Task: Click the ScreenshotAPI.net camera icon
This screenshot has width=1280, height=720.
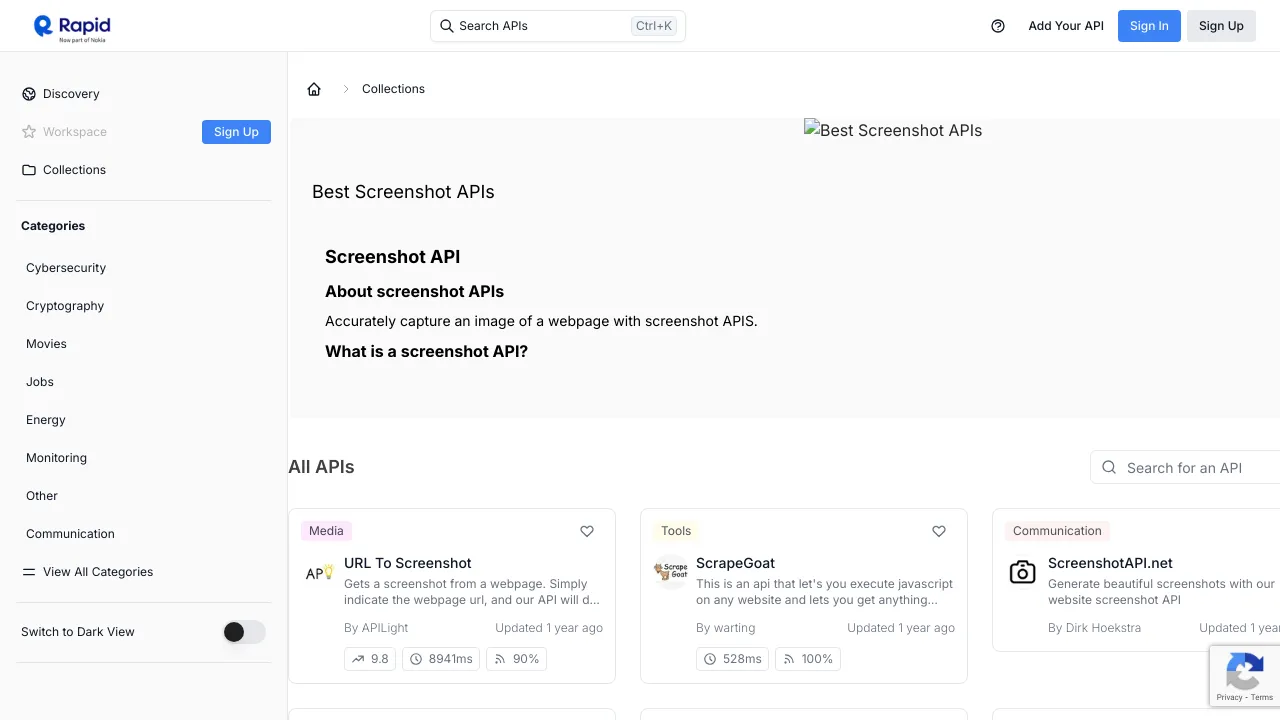Action: click(x=1022, y=572)
